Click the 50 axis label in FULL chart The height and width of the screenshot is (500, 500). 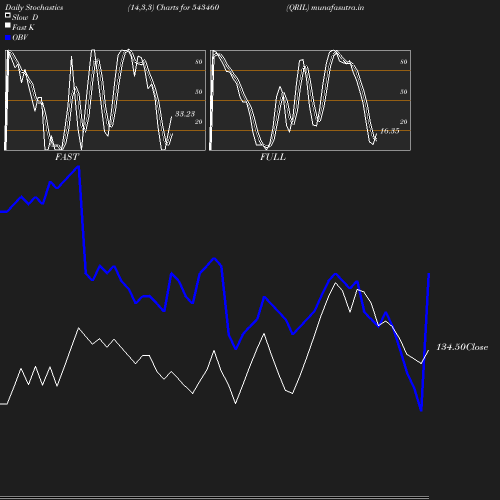[404, 92]
